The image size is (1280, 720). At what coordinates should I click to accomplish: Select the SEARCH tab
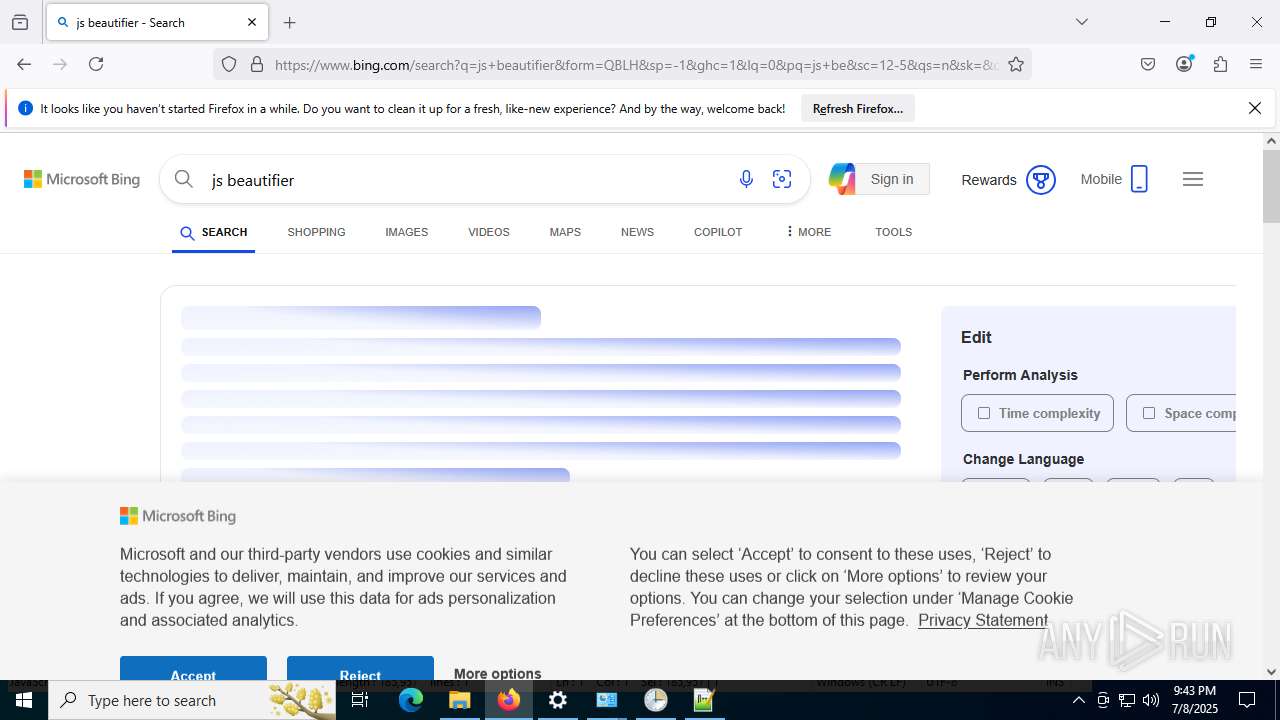pos(214,232)
